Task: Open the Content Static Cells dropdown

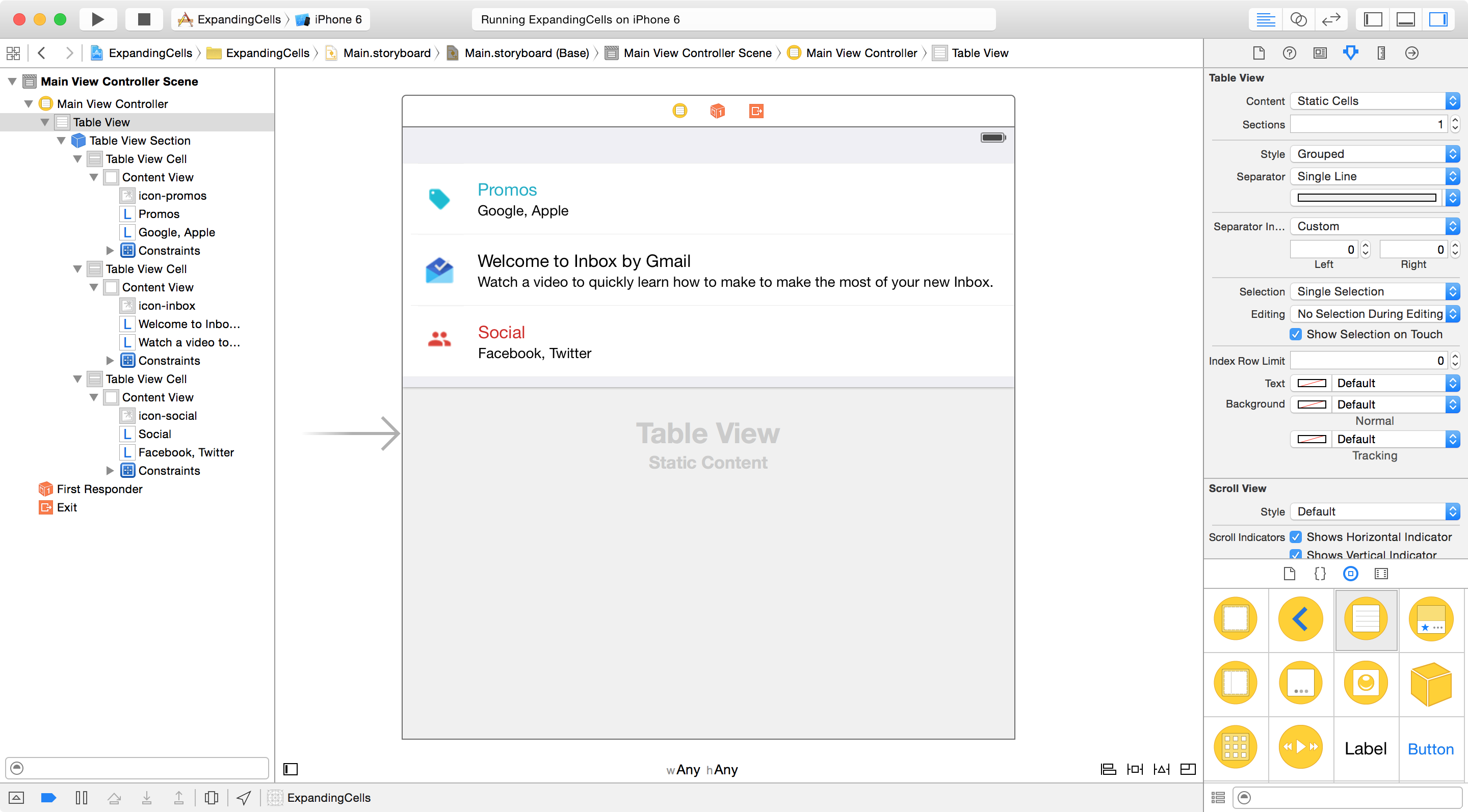Action: (1374, 101)
